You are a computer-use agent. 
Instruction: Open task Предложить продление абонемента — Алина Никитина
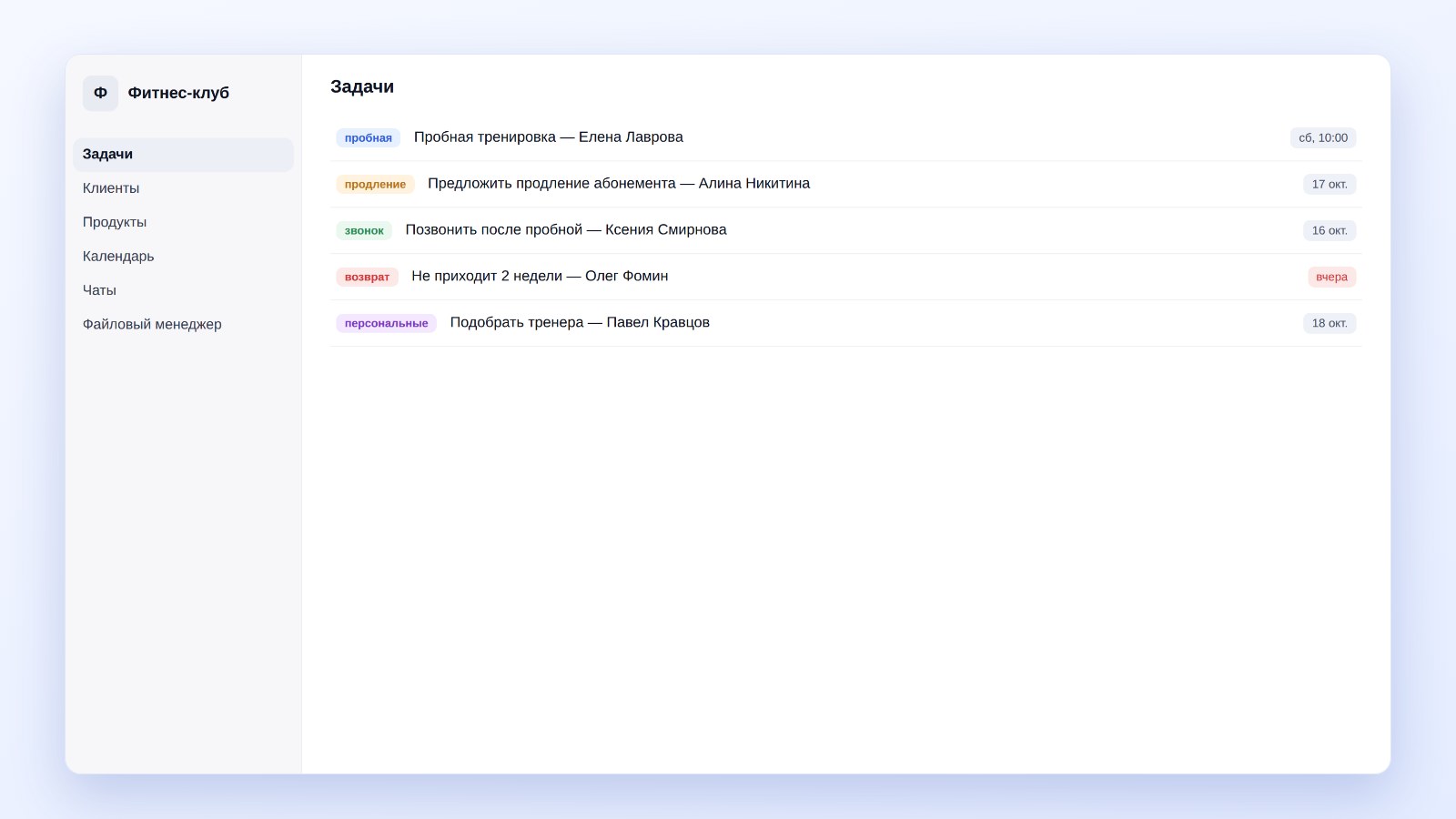[x=619, y=184]
